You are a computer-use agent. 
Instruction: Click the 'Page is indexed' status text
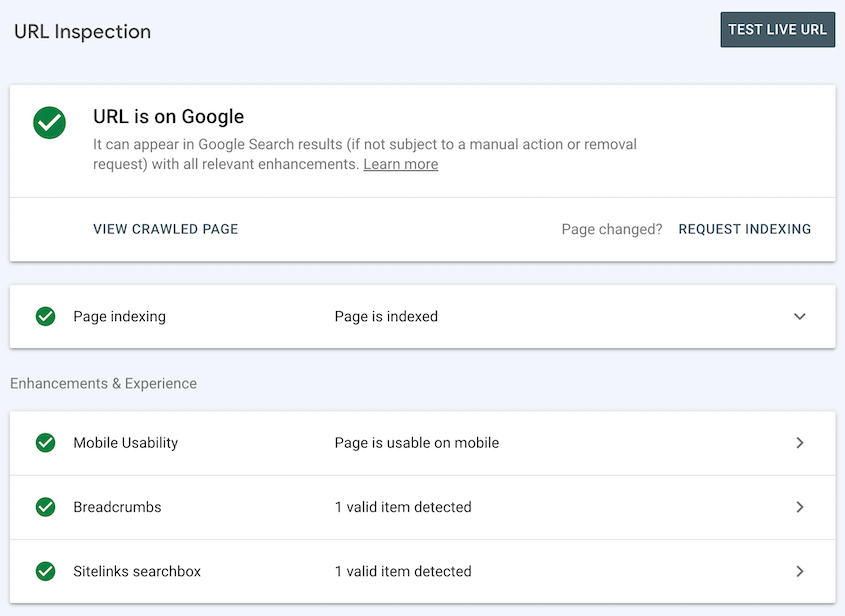pyautogui.click(x=386, y=316)
